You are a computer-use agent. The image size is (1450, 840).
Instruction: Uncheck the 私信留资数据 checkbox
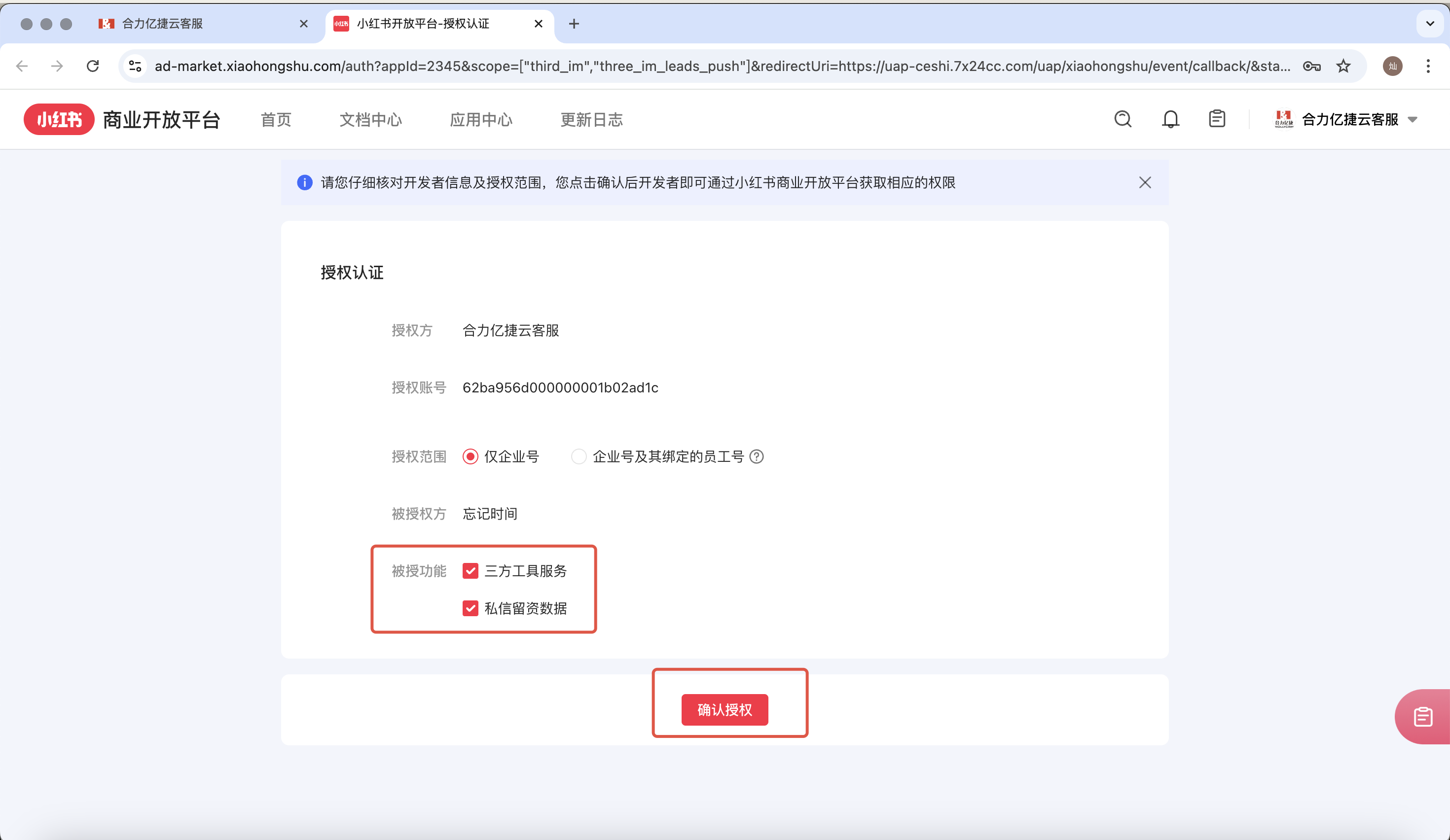(470, 608)
